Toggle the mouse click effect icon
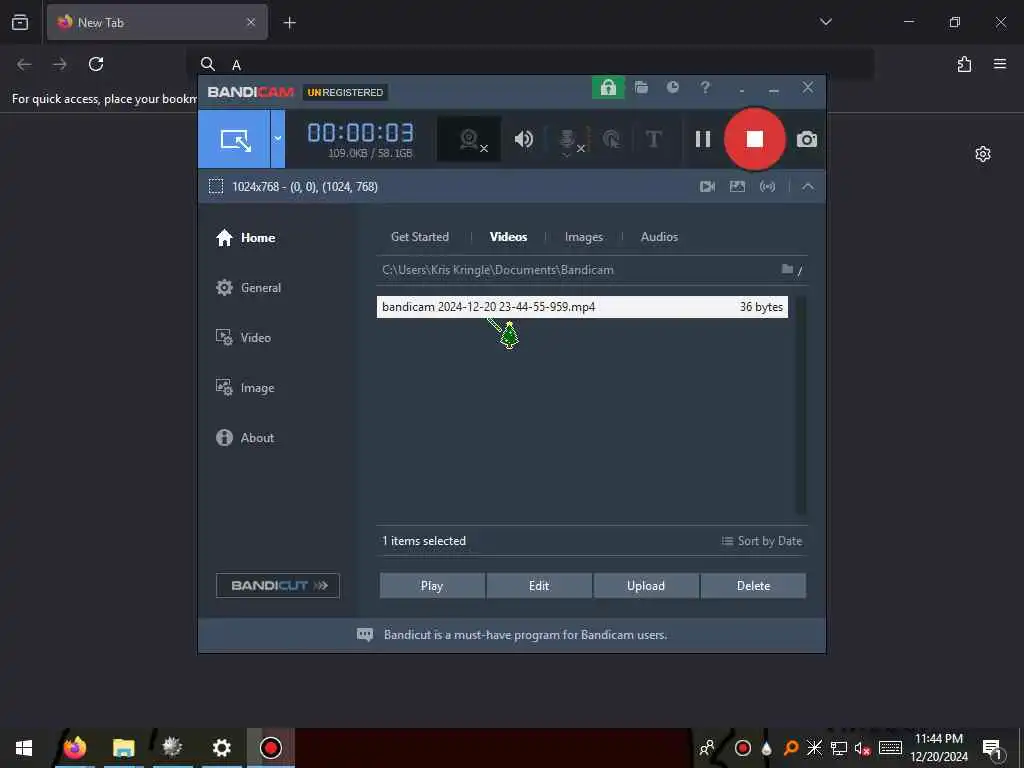The image size is (1024, 768). 611,139
